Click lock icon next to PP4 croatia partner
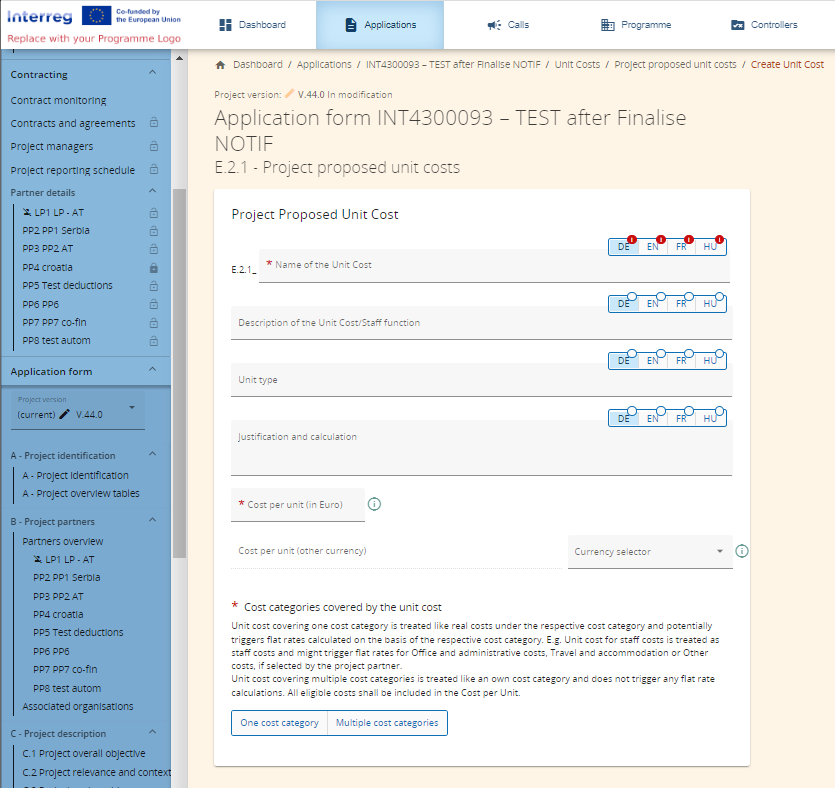The image size is (835, 788). tap(153, 268)
